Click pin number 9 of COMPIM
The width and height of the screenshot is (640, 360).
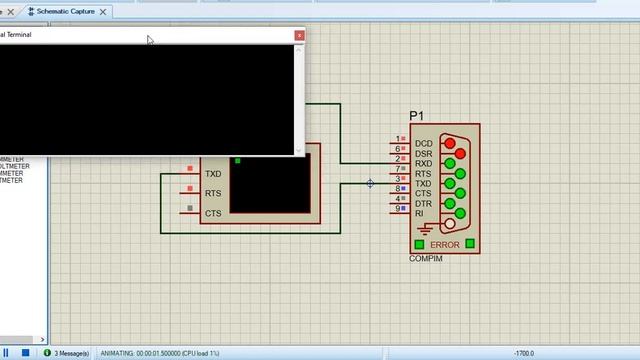[398, 209]
